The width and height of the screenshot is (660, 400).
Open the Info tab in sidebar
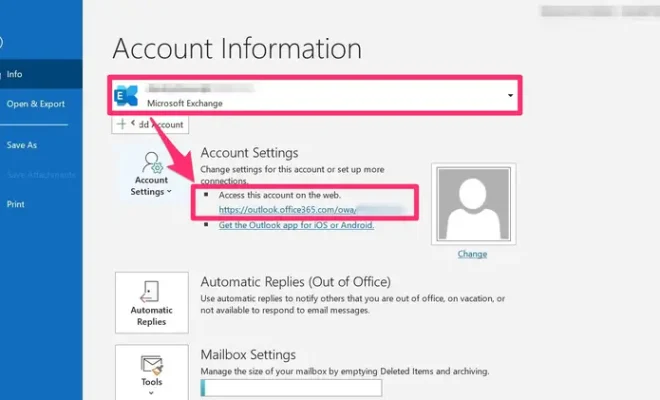pos(41,74)
